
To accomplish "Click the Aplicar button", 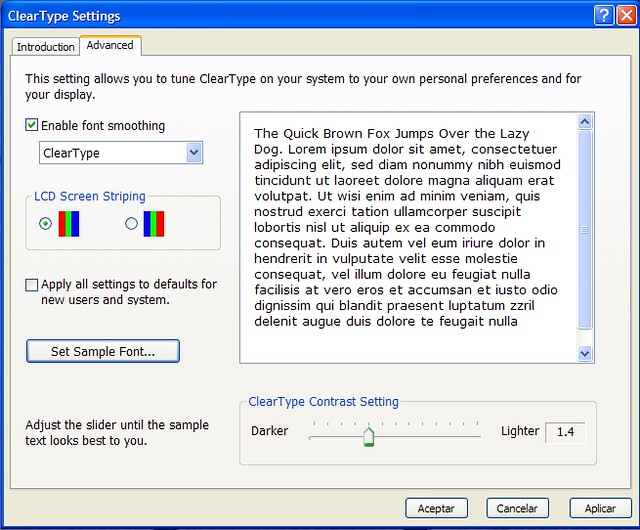I will (600, 508).
